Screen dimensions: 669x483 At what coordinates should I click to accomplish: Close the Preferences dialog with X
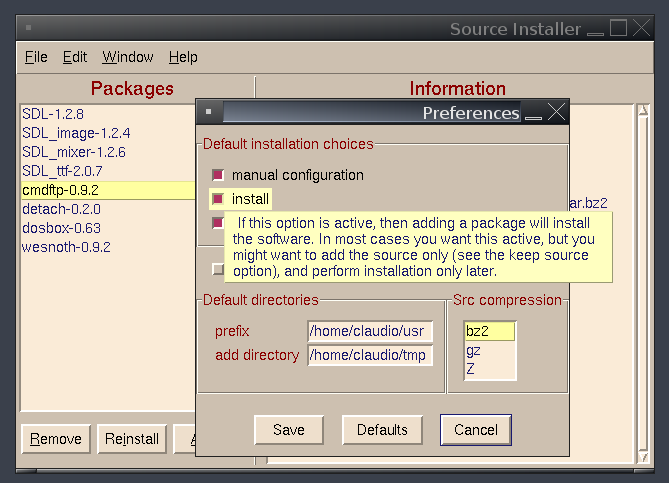(557, 112)
